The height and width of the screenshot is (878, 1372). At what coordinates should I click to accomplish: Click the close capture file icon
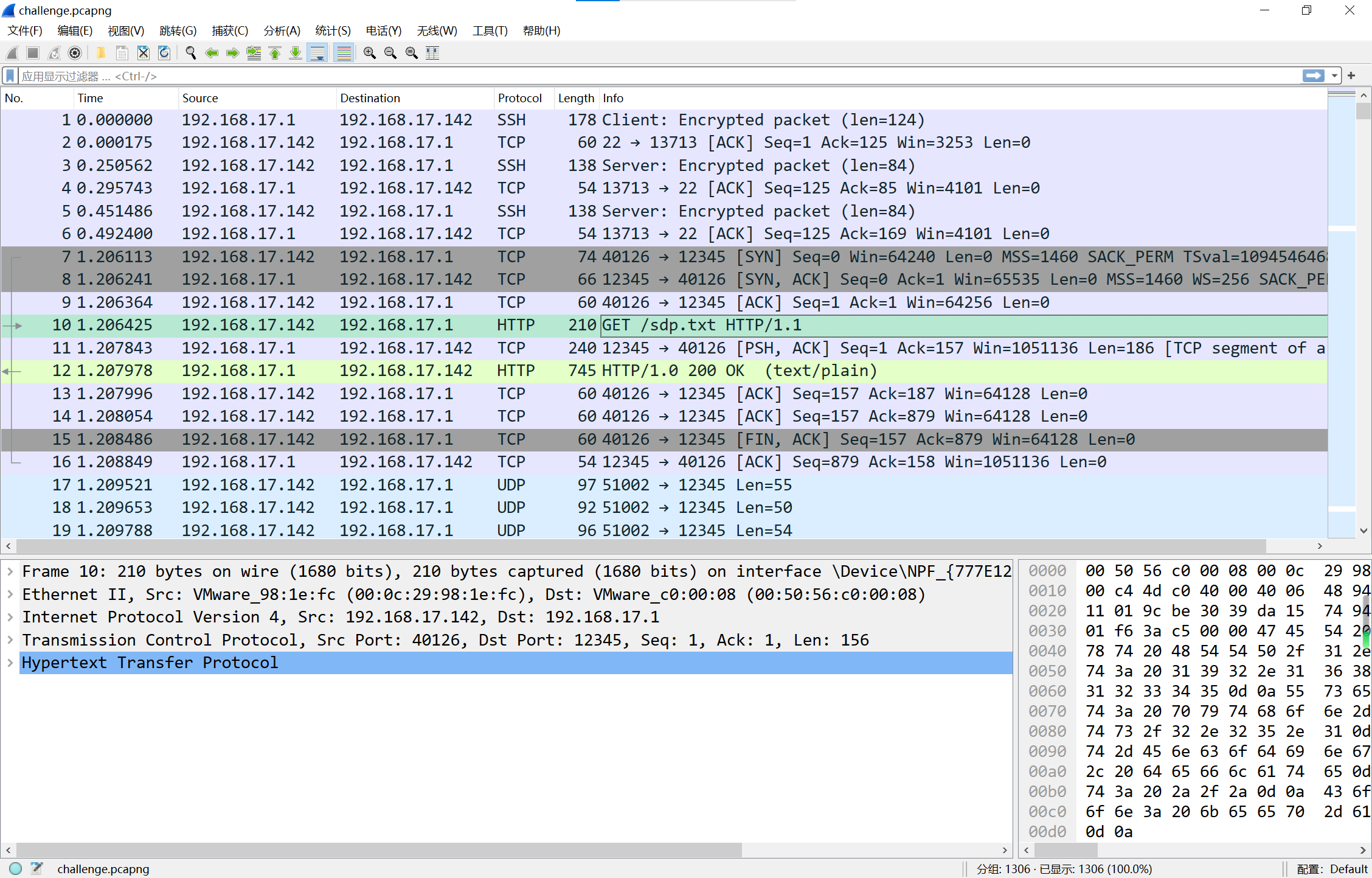143,54
